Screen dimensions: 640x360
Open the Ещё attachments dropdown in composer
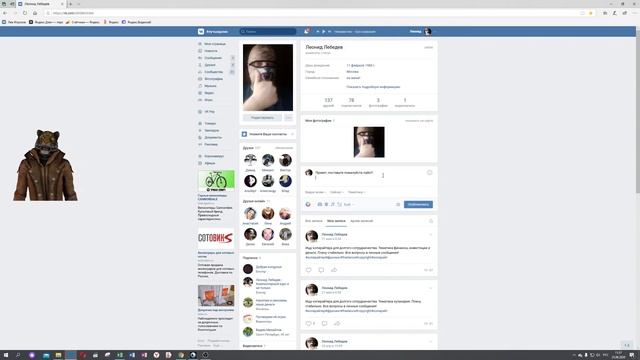349,204
